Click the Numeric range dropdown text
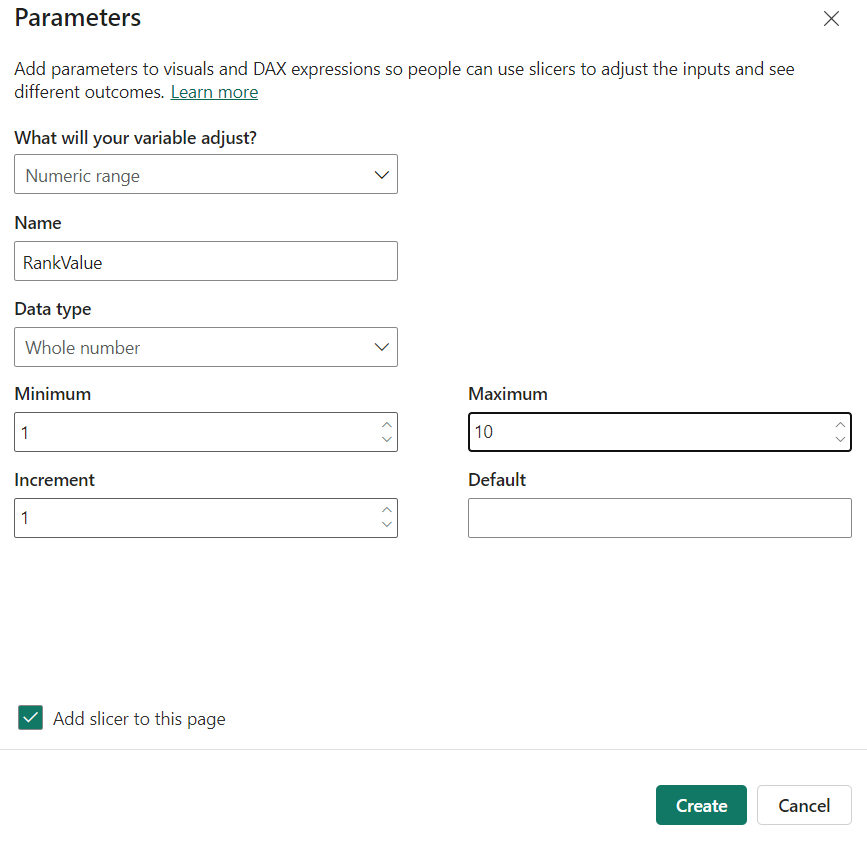Viewport: 867px width, 844px height. point(83,176)
